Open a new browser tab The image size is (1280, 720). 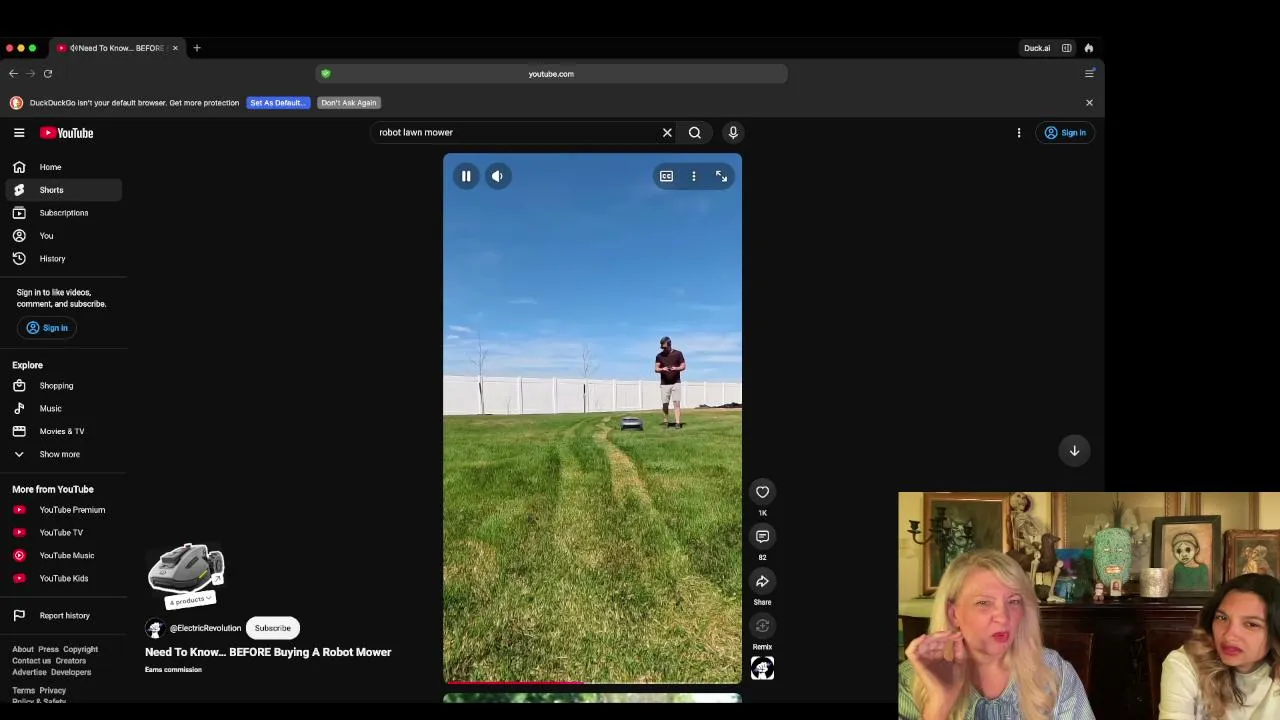tap(197, 48)
